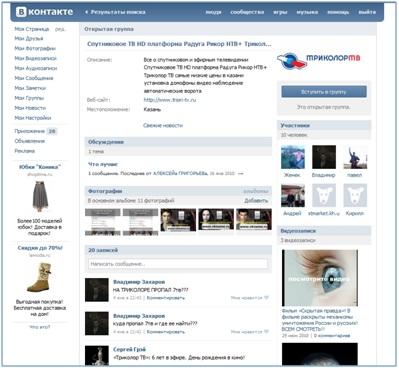The width and height of the screenshot is (399, 368).
Task: Open Мои Друзья in sidebar
Action: coord(29,39)
